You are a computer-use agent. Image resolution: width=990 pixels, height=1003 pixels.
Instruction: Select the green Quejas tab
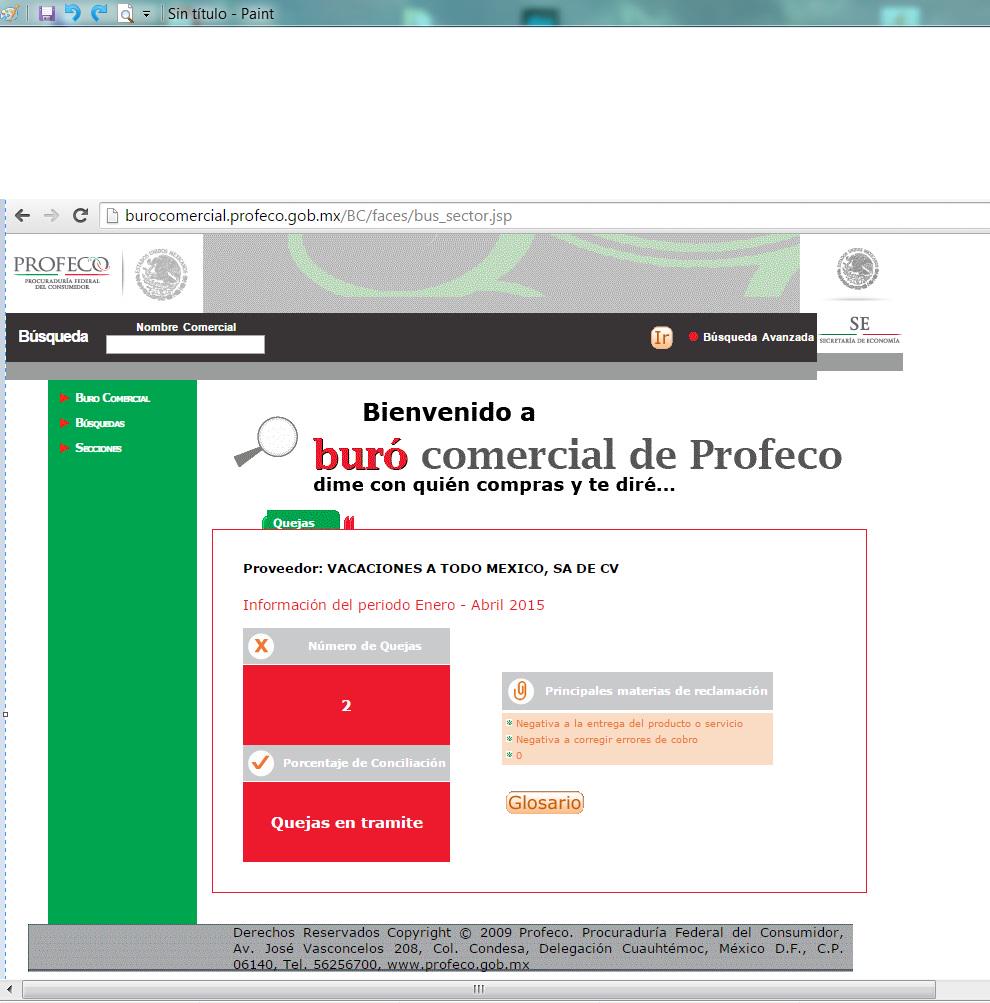point(301,521)
